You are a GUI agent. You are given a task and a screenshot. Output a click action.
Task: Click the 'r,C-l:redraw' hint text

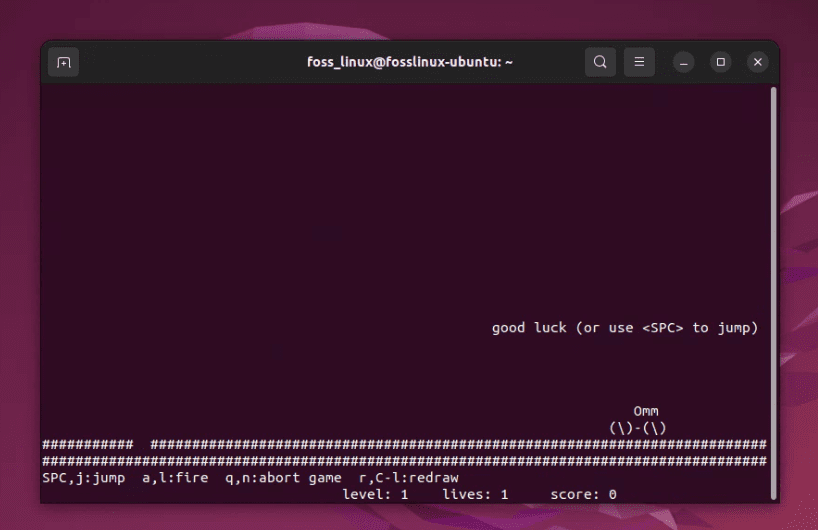coord(408,478)
